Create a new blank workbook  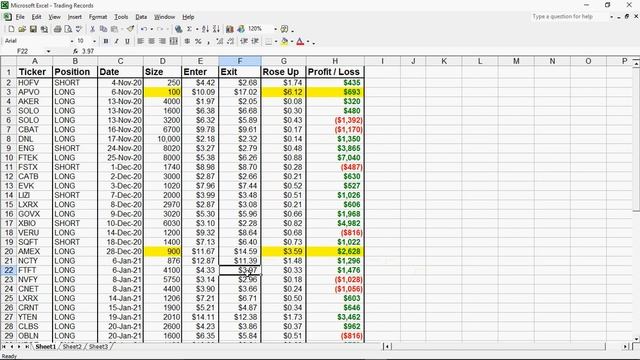tap(11, 29)
